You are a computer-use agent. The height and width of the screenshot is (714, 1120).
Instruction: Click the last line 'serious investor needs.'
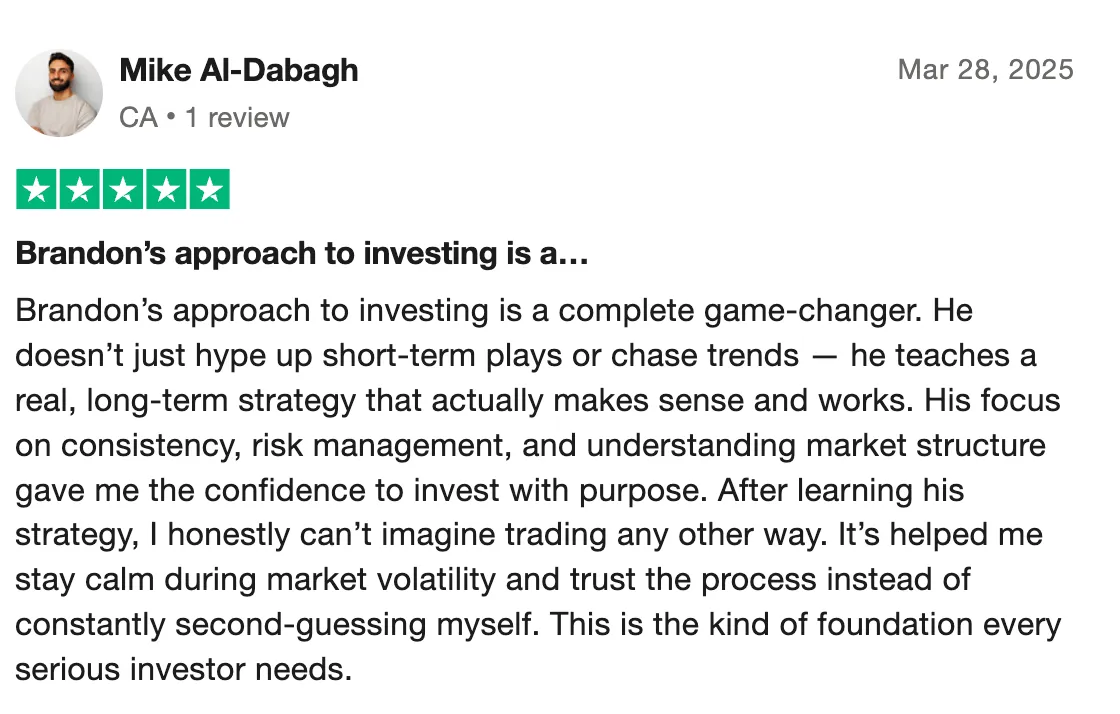point(184,670)
